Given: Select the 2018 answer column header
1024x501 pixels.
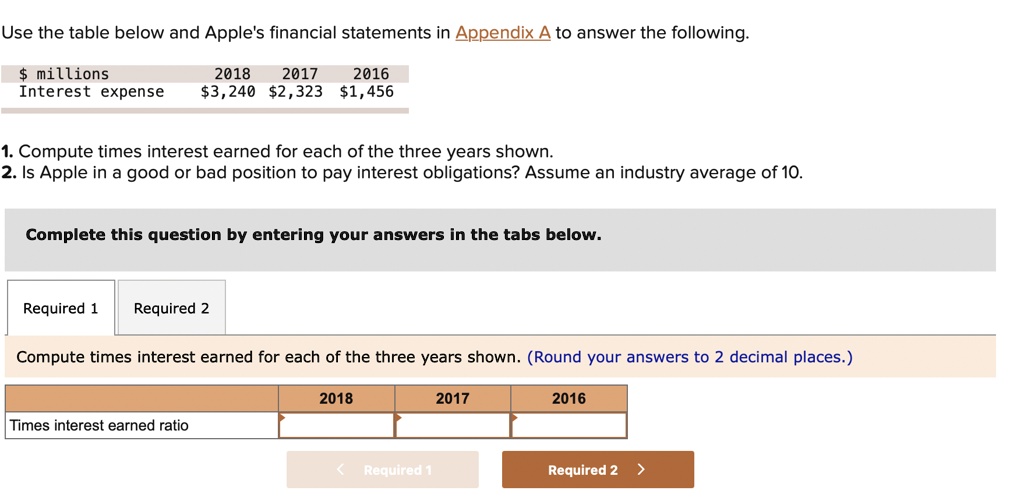Looking at the screenshot, I should coord(336,398).
